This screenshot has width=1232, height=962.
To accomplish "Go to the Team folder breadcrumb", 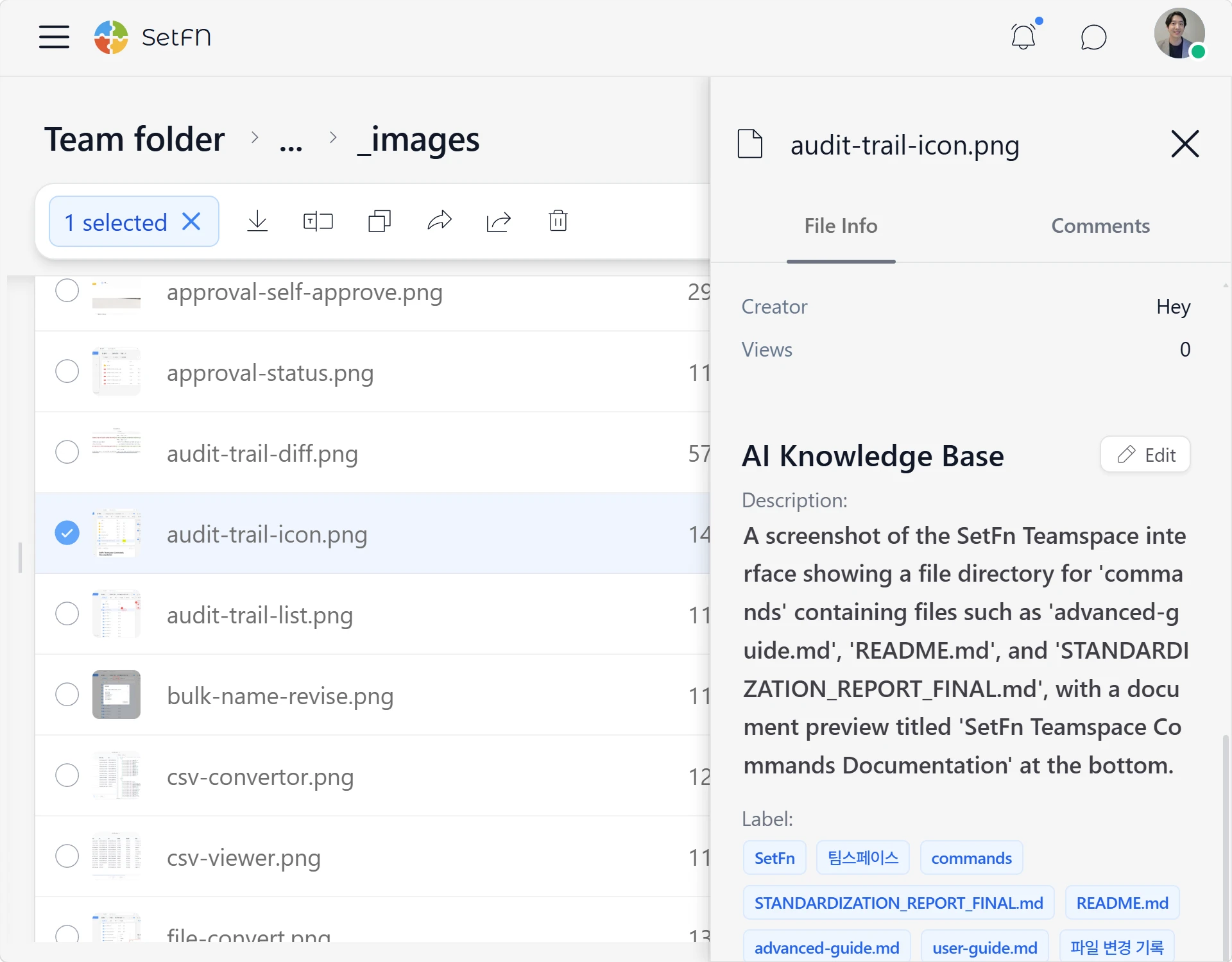I will pos(134,139).
